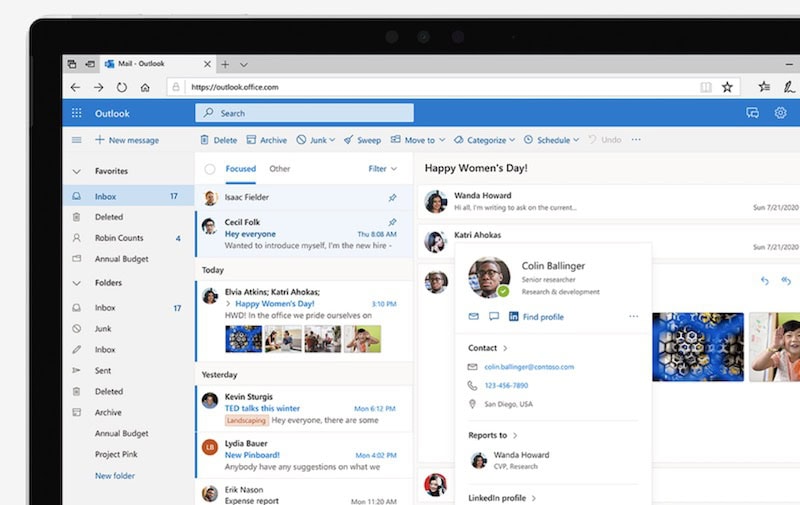Image resolution: width=800 pixels, height=505 pixels.
Task: Click the Landscaping category tag
Action: pos(246,421)
